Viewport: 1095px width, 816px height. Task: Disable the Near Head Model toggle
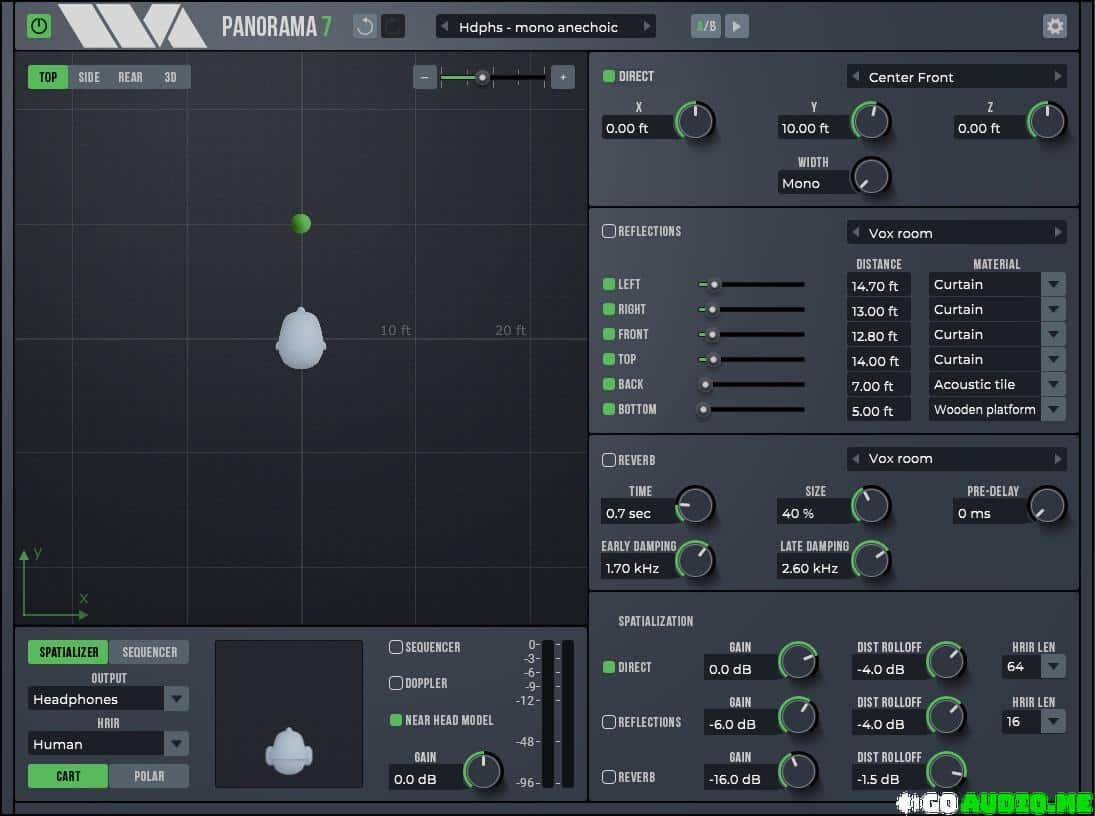click(x=396, y=720)
